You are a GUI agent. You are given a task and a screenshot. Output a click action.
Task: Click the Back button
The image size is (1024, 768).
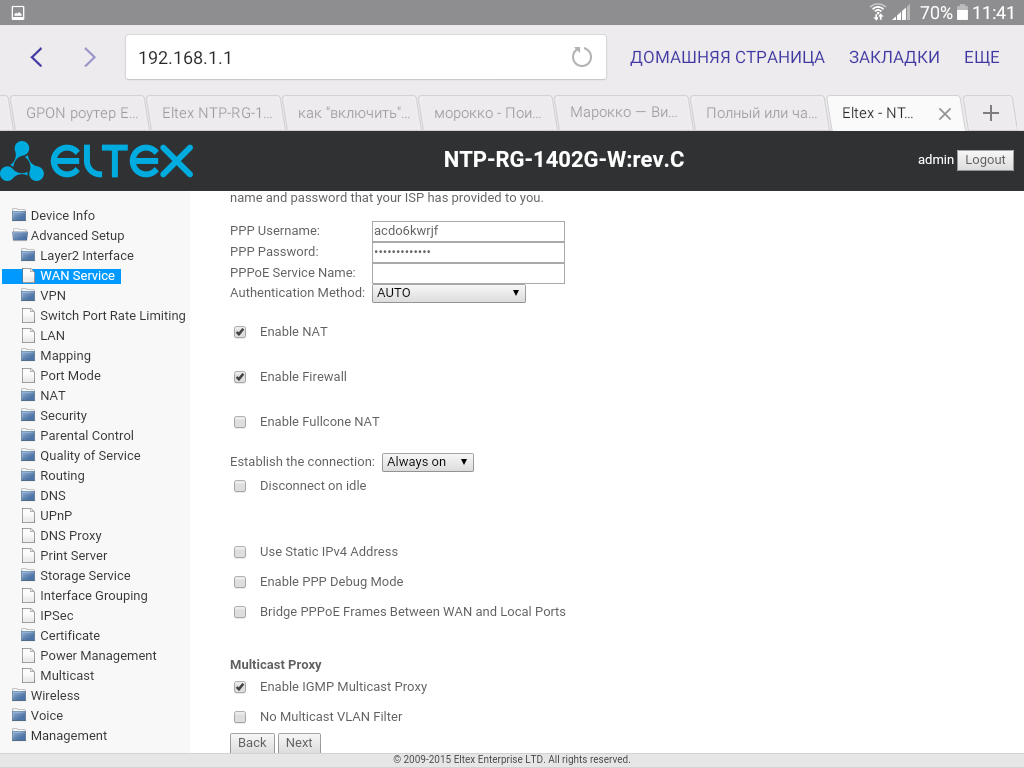pos(252,743)
